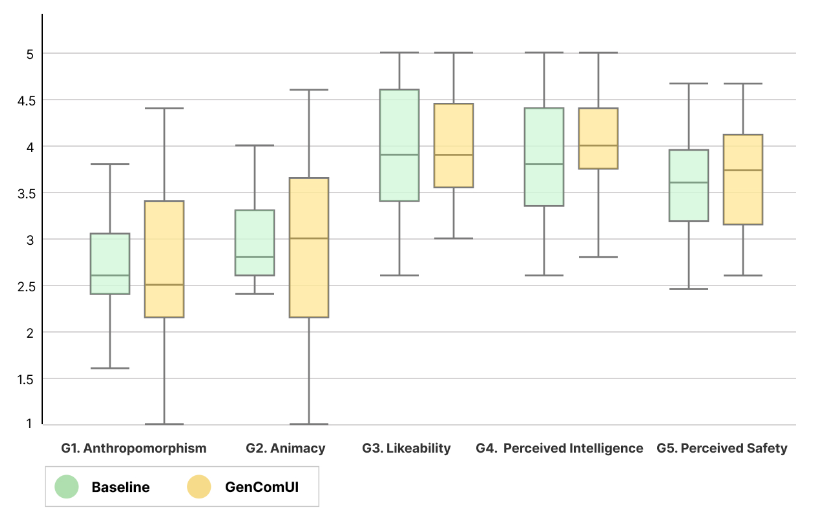
Task: Click the G2. Animacy axis label
Action: pos(285,448)
